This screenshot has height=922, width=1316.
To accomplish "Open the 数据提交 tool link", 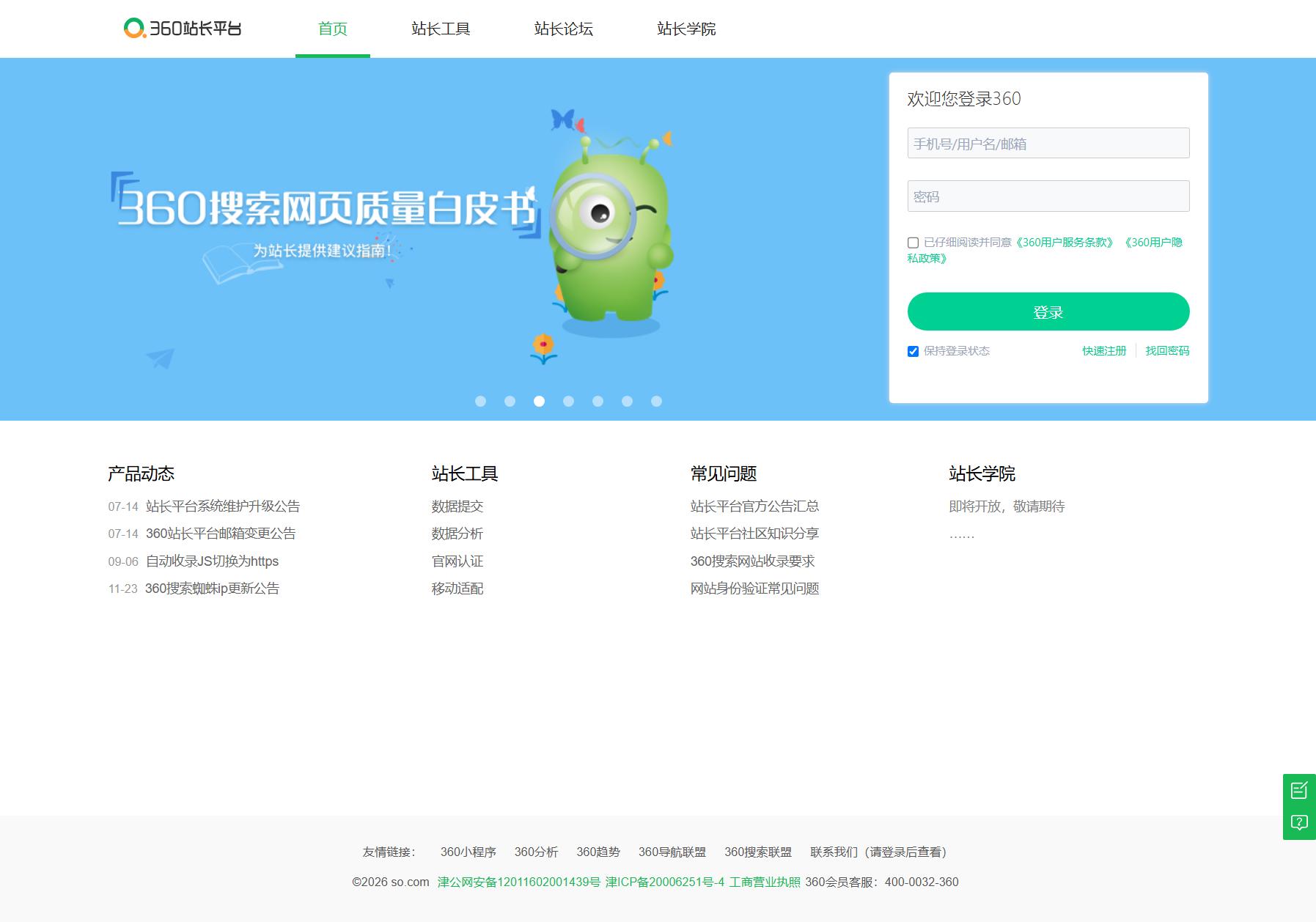I will tap(457, 506).
